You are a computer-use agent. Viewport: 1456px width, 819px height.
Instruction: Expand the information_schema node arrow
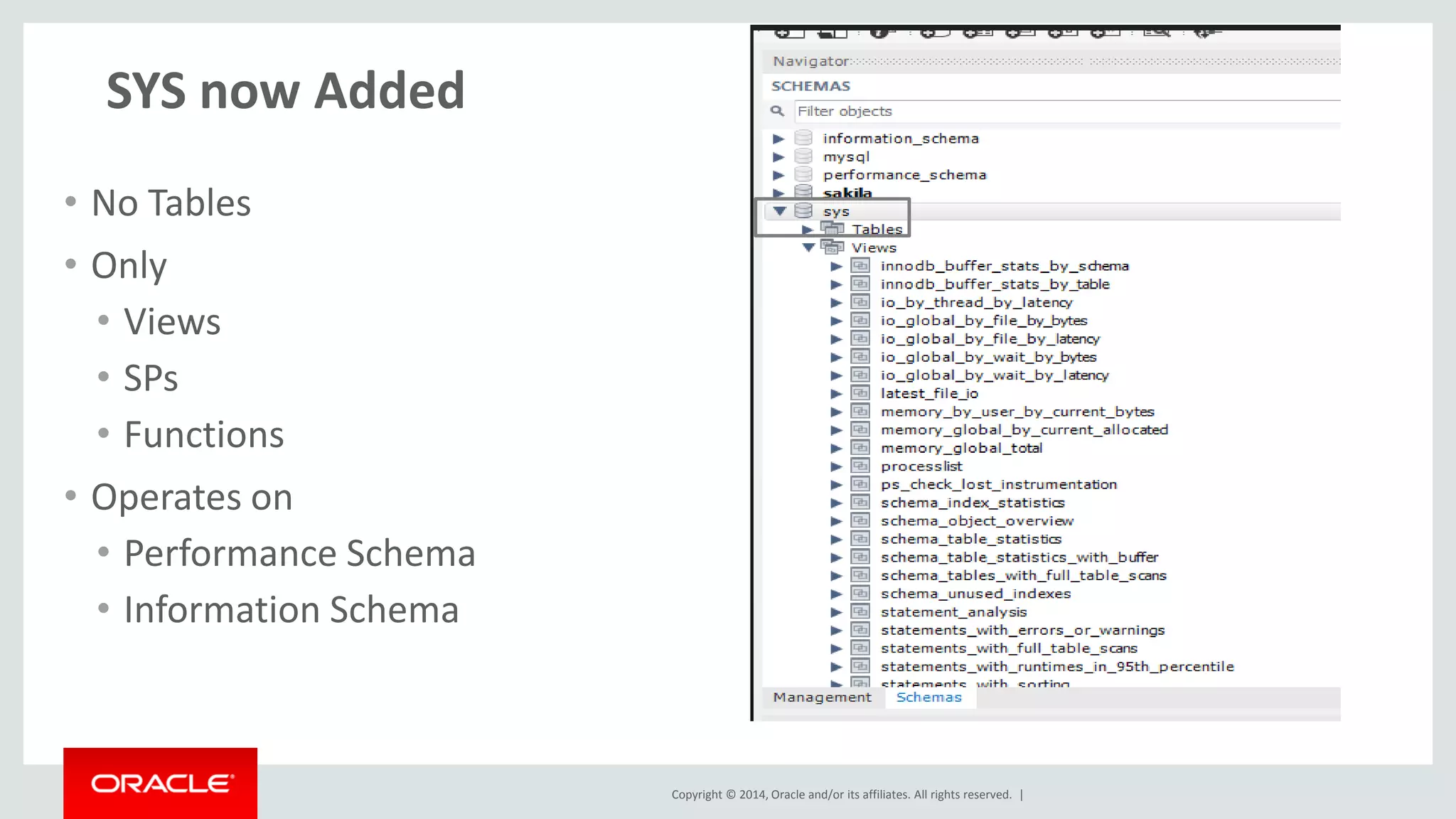(778, 139)
